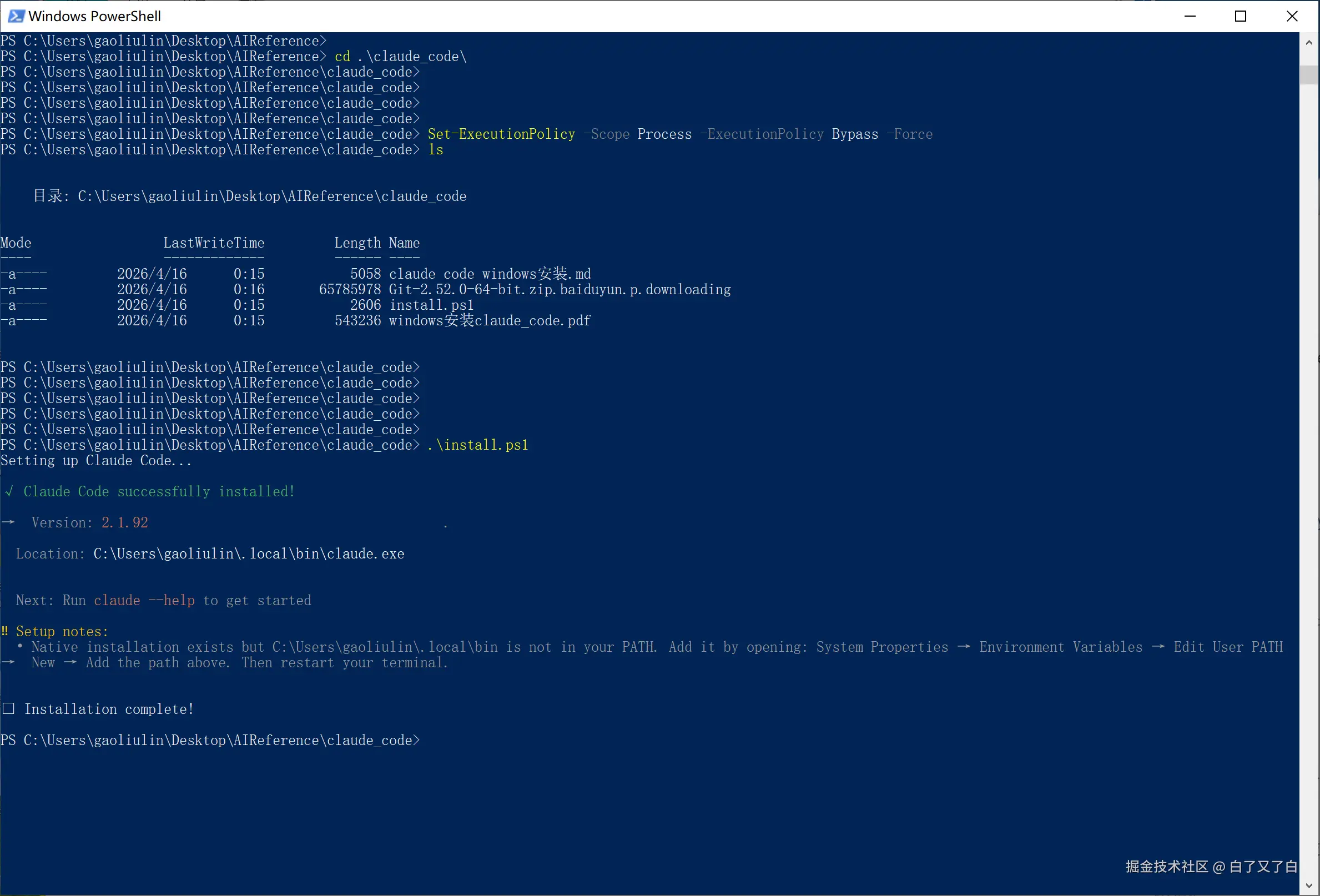This screenshot has width=1320, height=896.
Task: Click the Set-ExecutionPolicy command text
Action: coord(501,134)
